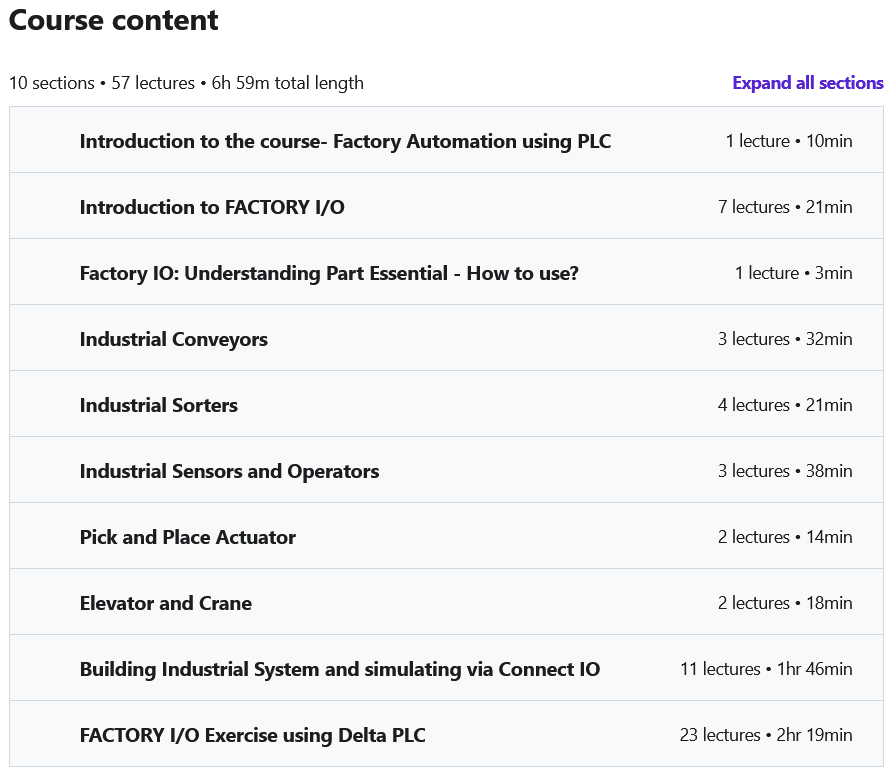Viewport: 890px width, 777px height.
Task: Click the 2 lectures • 18min label
Action: pyautogui.click(x=785, y=603)
